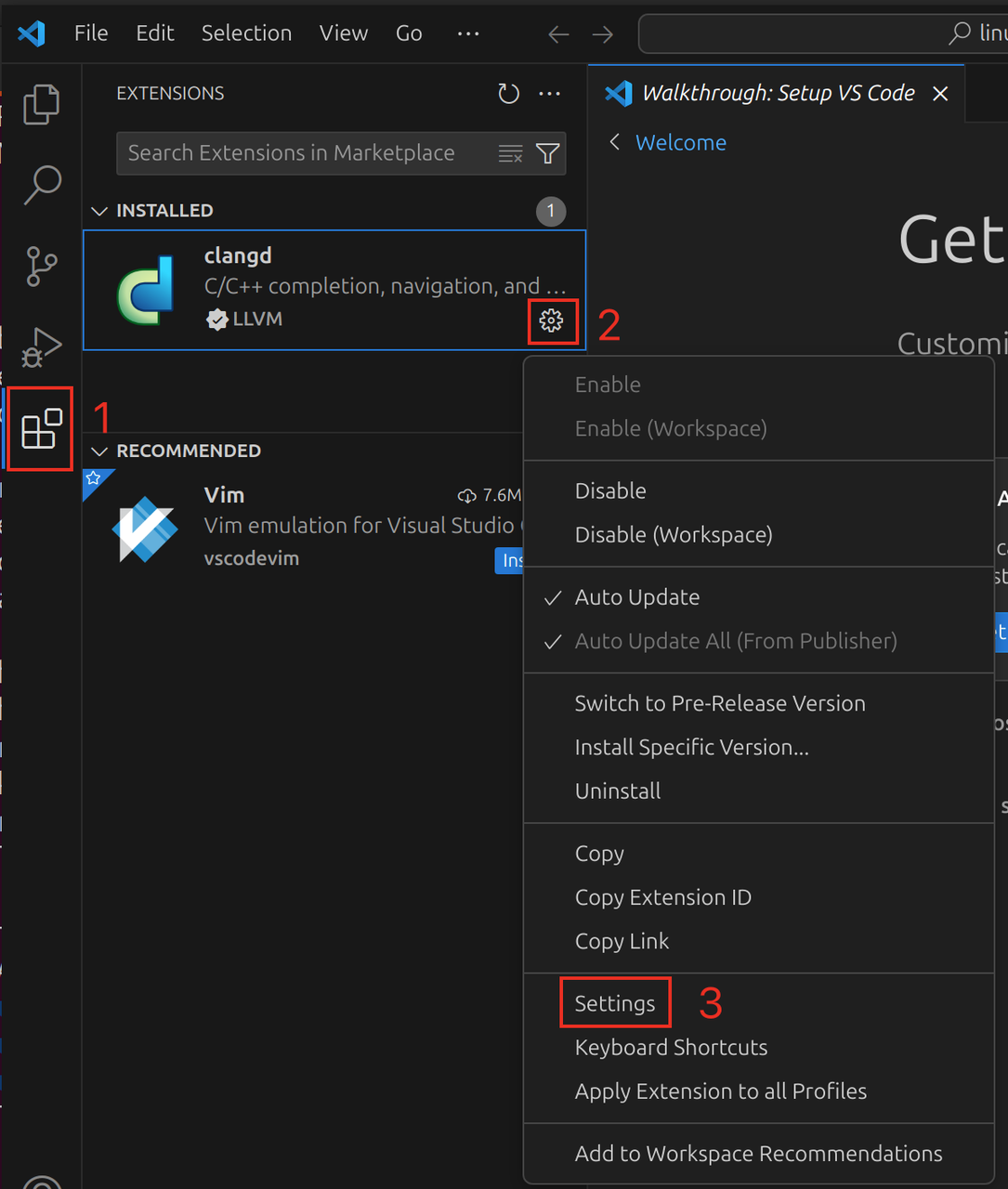Viewport: 1008px width, 1189px height.
Task: Select Add to Workspace Recommendations
Action: (759, 1154)
